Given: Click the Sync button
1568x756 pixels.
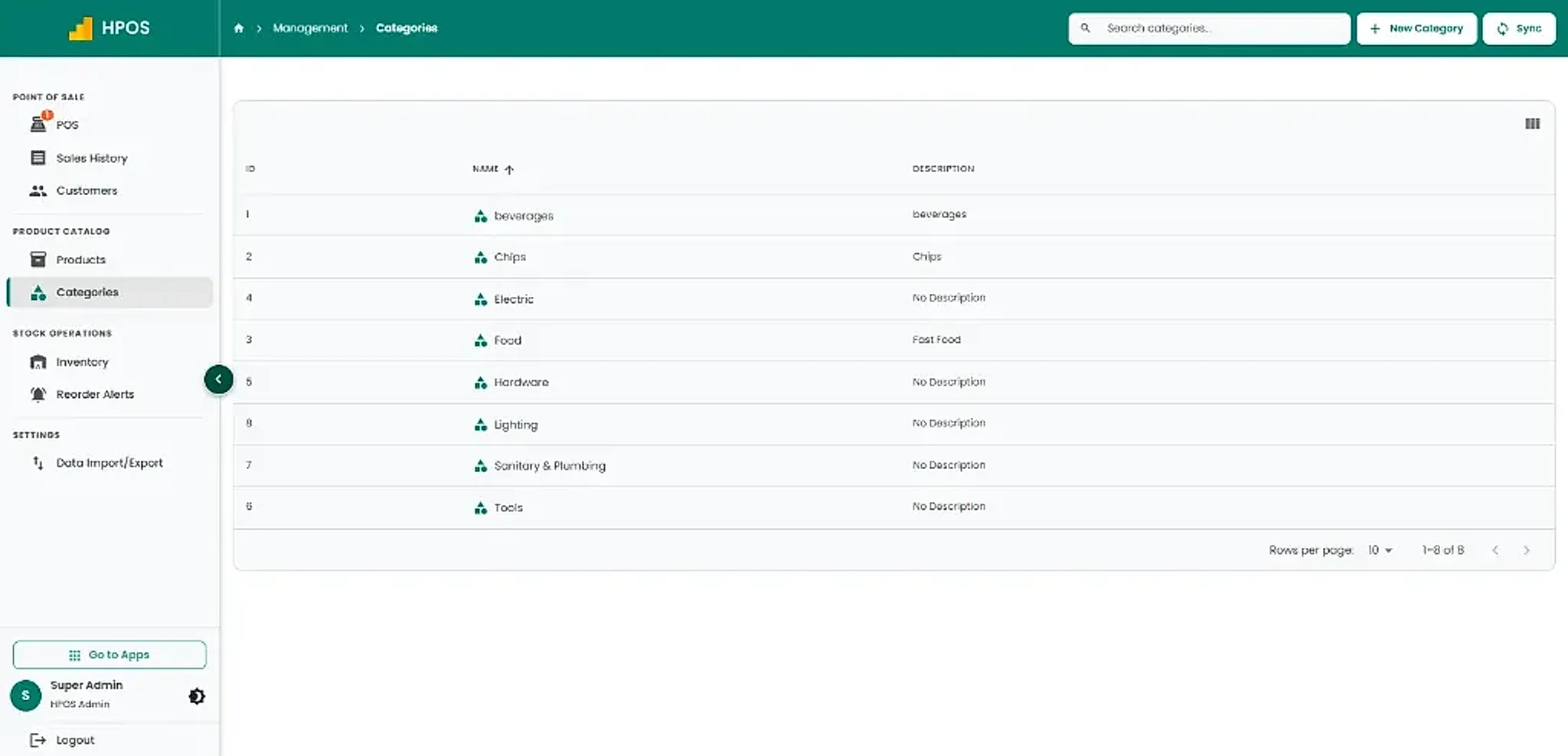Looking at the screenshot, I should click(x=1519, y=28).
